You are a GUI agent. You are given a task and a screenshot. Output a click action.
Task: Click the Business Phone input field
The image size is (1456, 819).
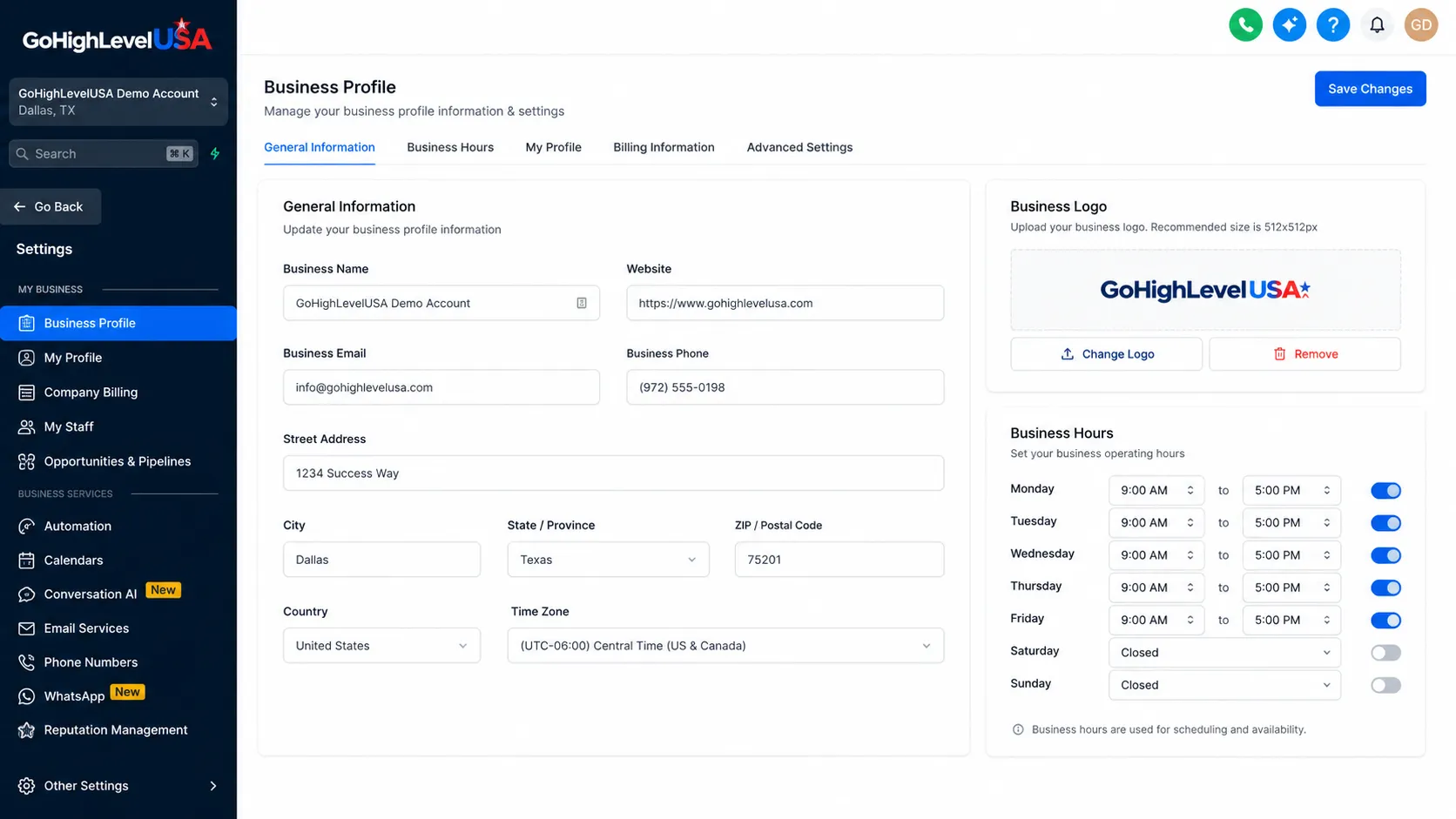(x=785, y=387)
